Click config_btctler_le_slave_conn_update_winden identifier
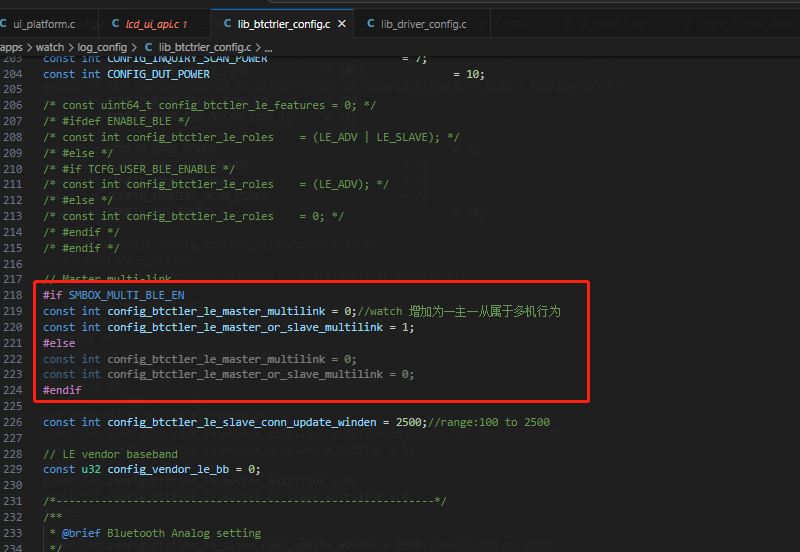Image resolution: width=800 pixels, height=552 pixels. [242, 422]
